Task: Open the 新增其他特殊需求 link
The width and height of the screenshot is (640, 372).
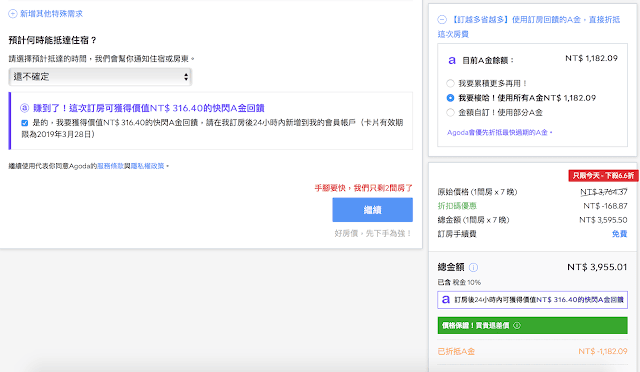Action: coord(51,13)
